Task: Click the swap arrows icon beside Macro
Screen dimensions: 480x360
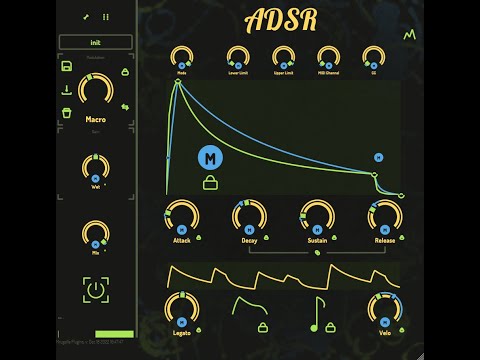Action: [125, 107]
